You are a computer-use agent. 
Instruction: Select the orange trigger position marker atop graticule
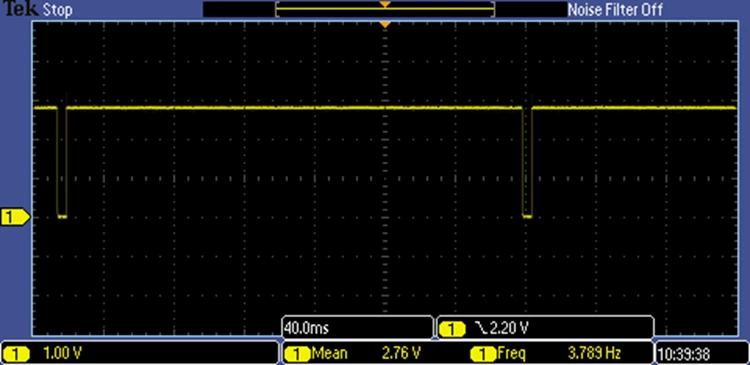tap(385, 24)
